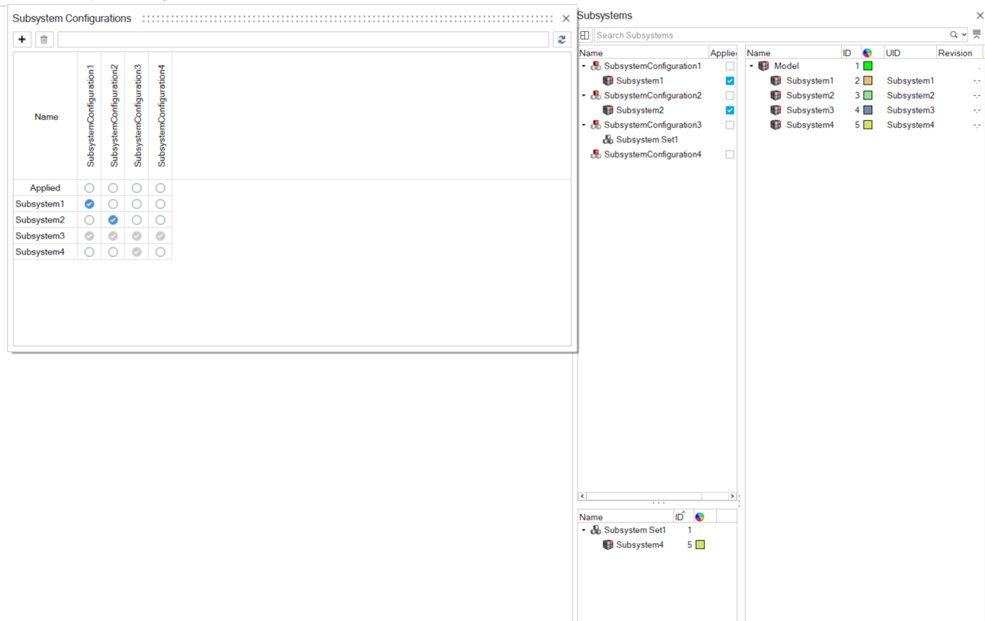Screen dimensions: 985x621
Task: Open Subsystem3 blue color swatch in Model tree
Action: point(868,110)
